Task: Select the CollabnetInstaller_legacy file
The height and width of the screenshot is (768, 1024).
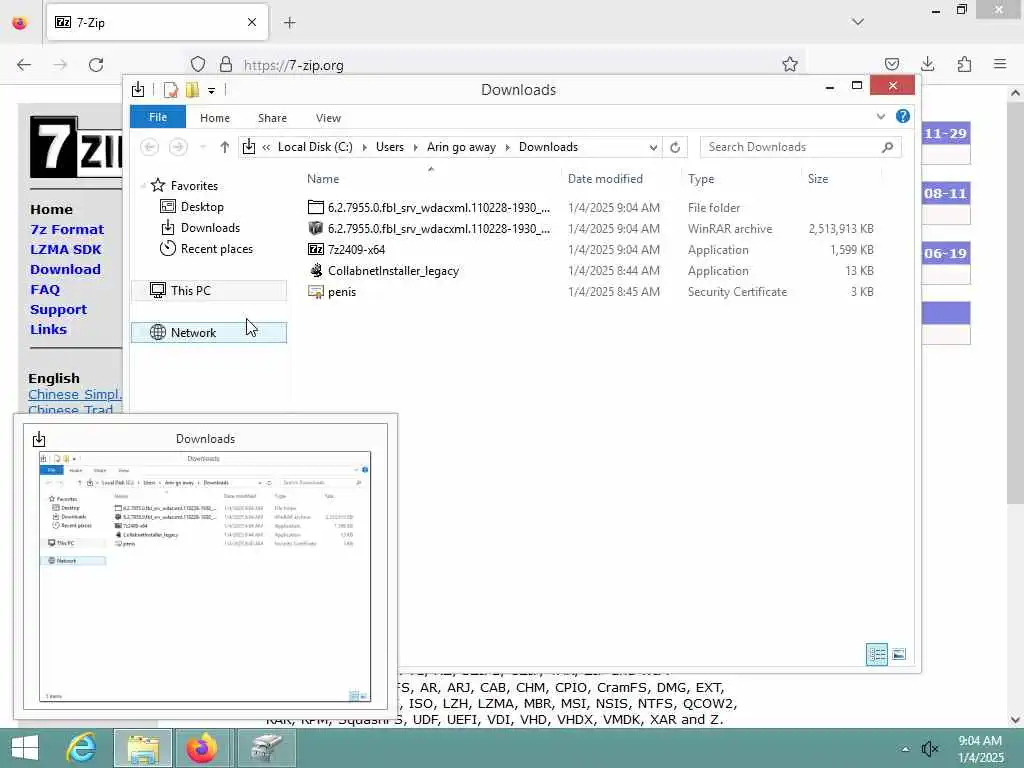Action: coord(590,270)
